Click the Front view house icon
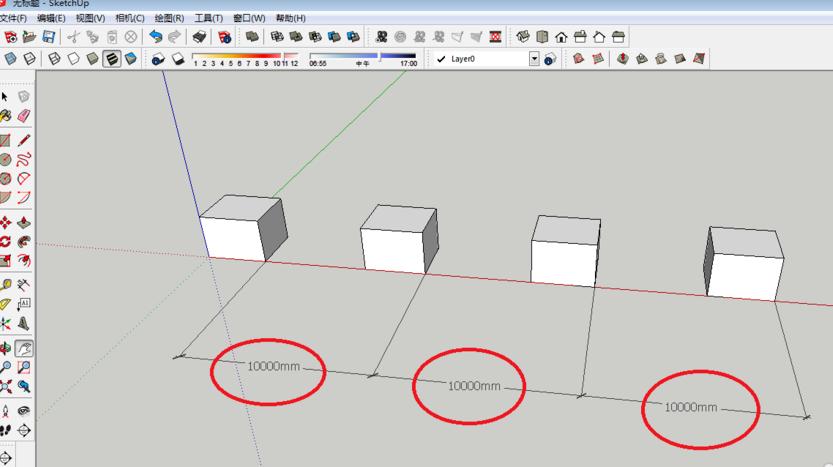Image resolution: width=833 pixels, height=467 pixels. pos(561,37)
